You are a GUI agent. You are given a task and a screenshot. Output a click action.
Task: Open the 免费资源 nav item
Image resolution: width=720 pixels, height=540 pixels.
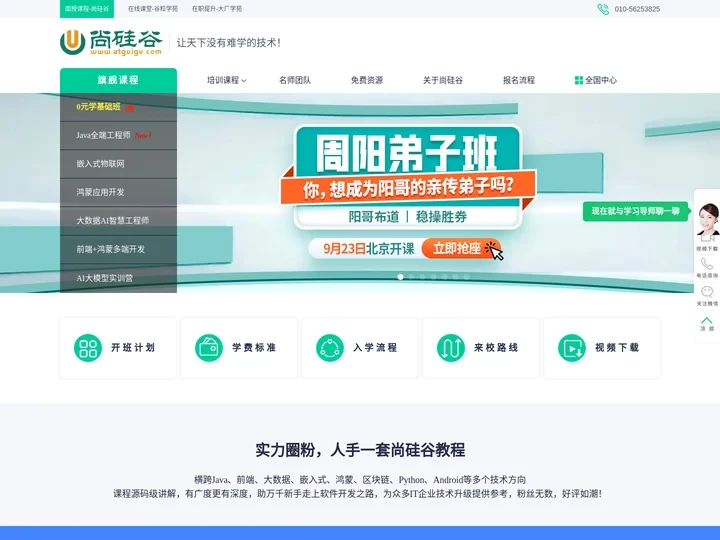click(367, 80)
